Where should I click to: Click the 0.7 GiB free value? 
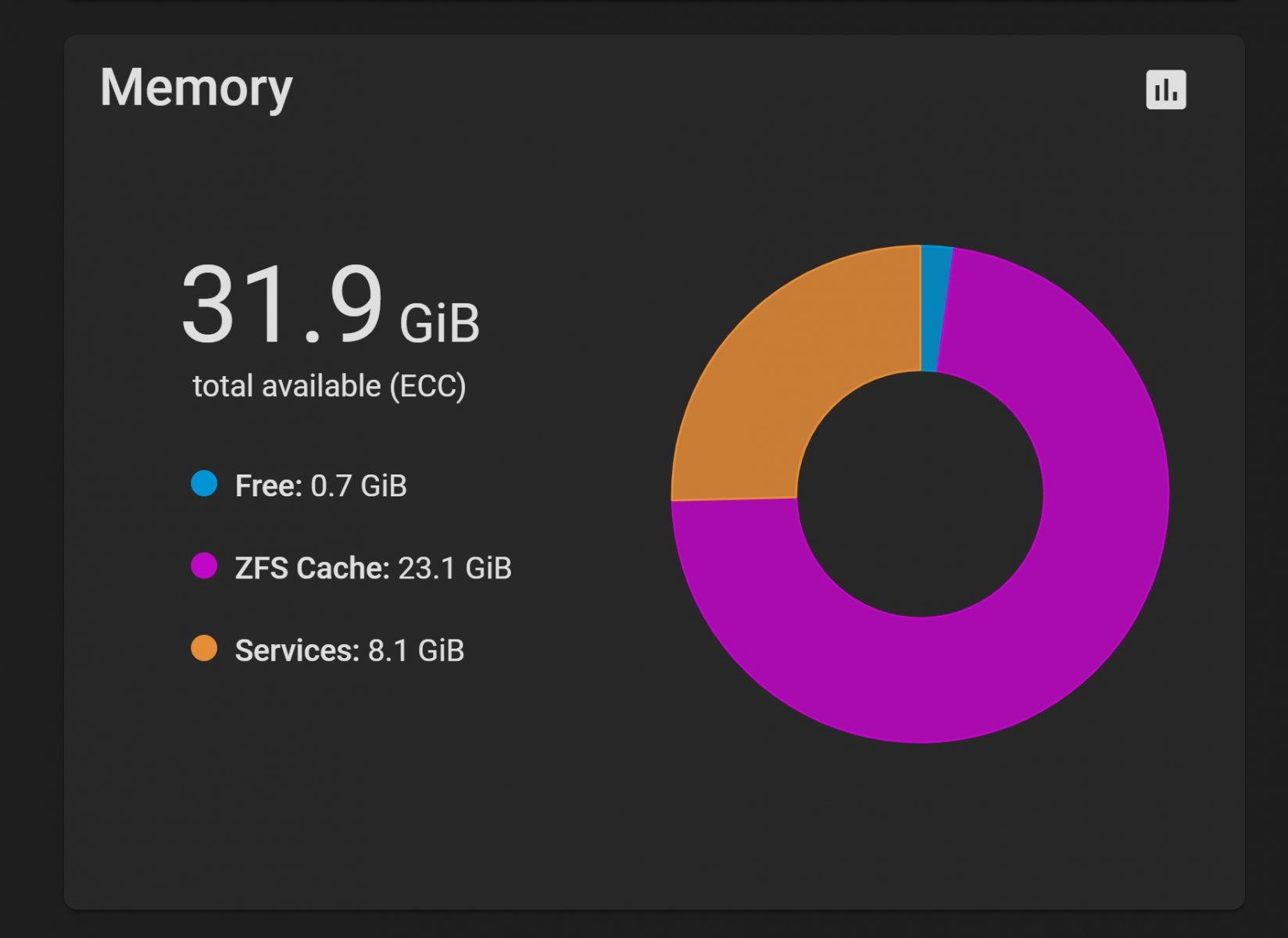point(359,485)
